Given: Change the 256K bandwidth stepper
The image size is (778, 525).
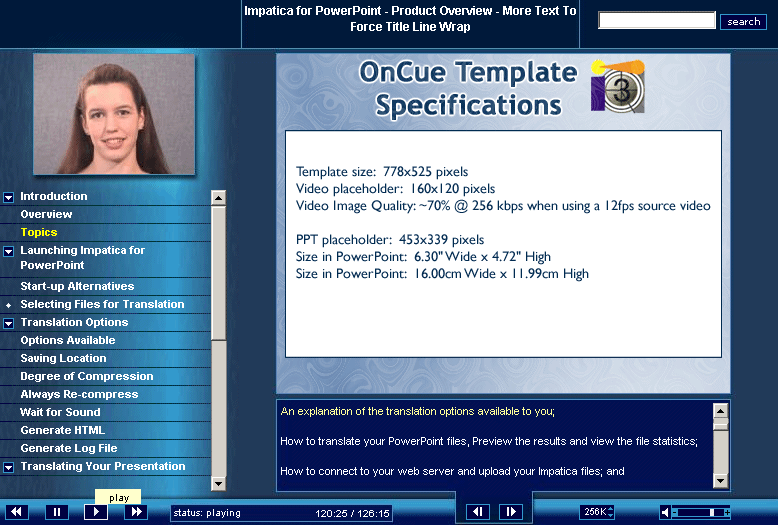Looking at the screenshot, I should 610,512.
